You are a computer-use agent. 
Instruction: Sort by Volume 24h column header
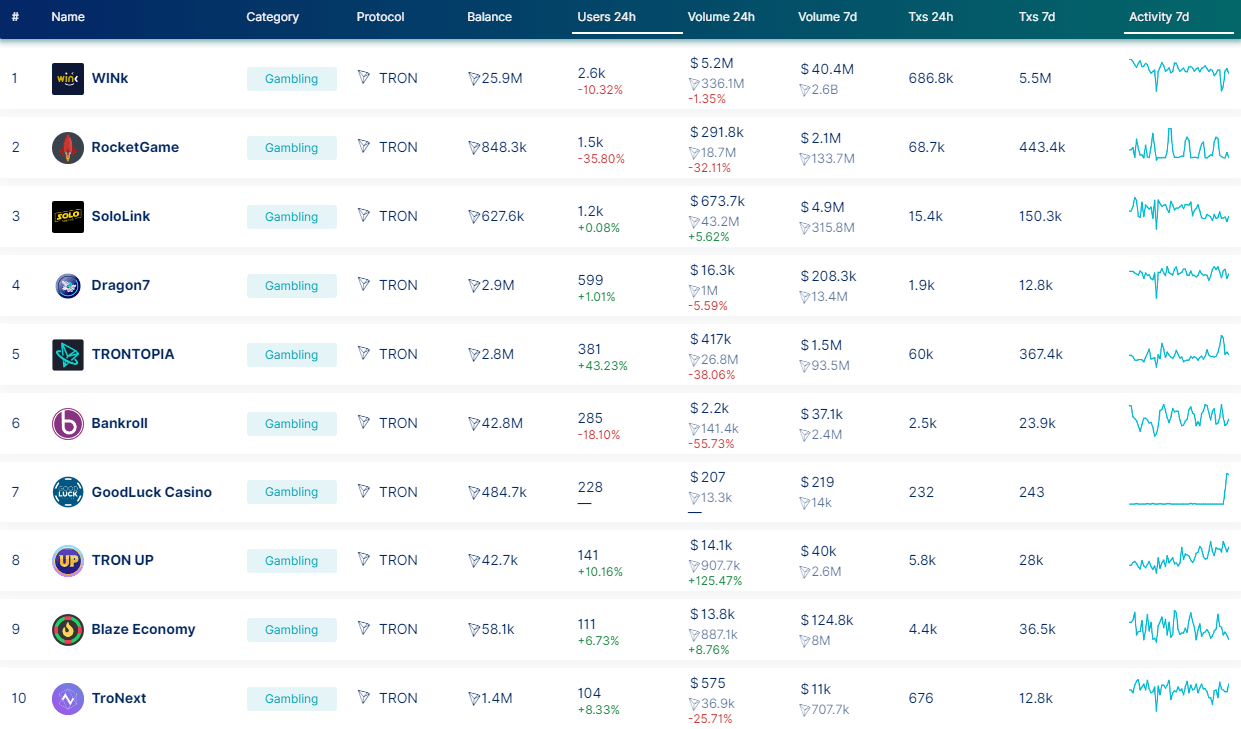(x=720, y=17)
